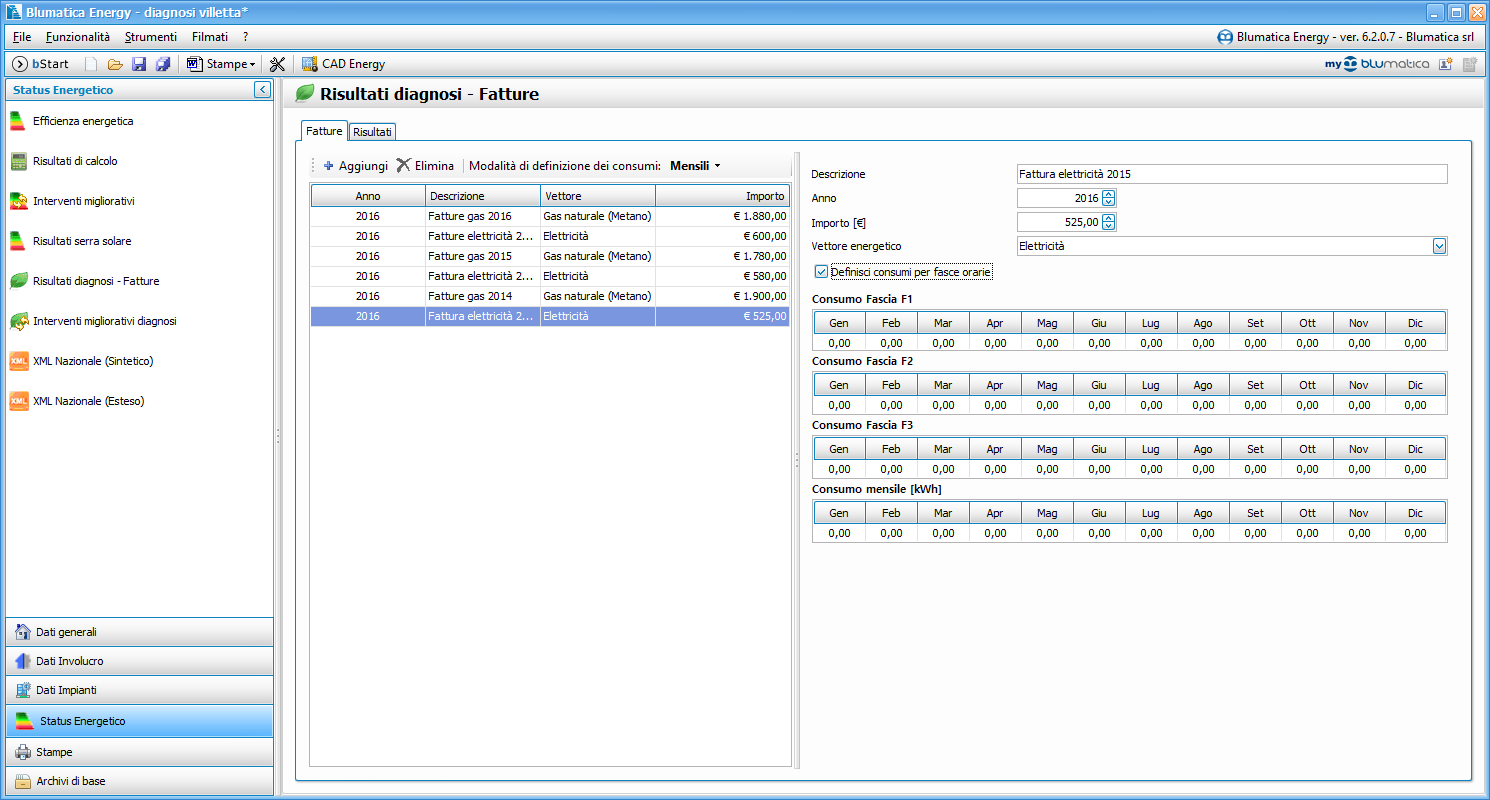Viewport: 1490px width, 800px height.
Task: Open XML Nazionale (Sintetico) item
Action: [x=92, y=361]
